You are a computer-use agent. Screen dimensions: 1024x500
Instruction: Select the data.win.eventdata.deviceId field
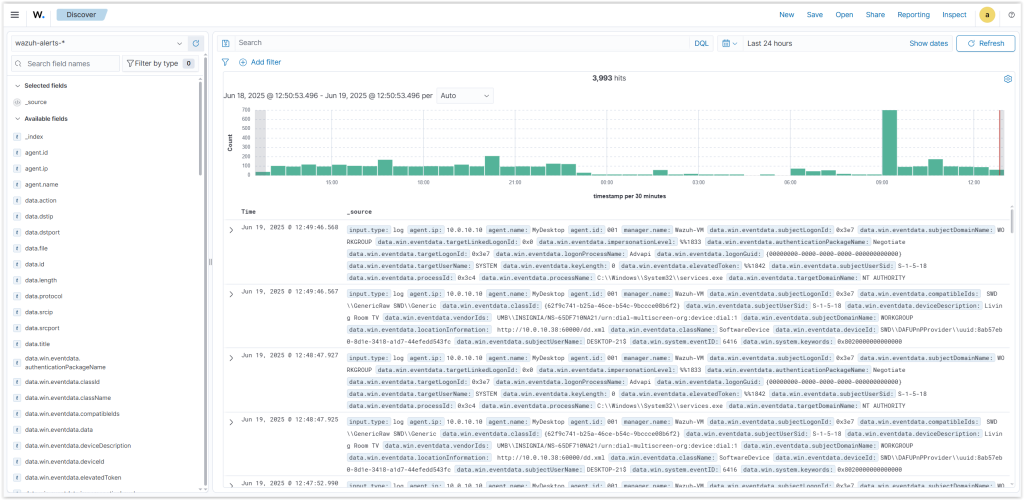(64, 461)
